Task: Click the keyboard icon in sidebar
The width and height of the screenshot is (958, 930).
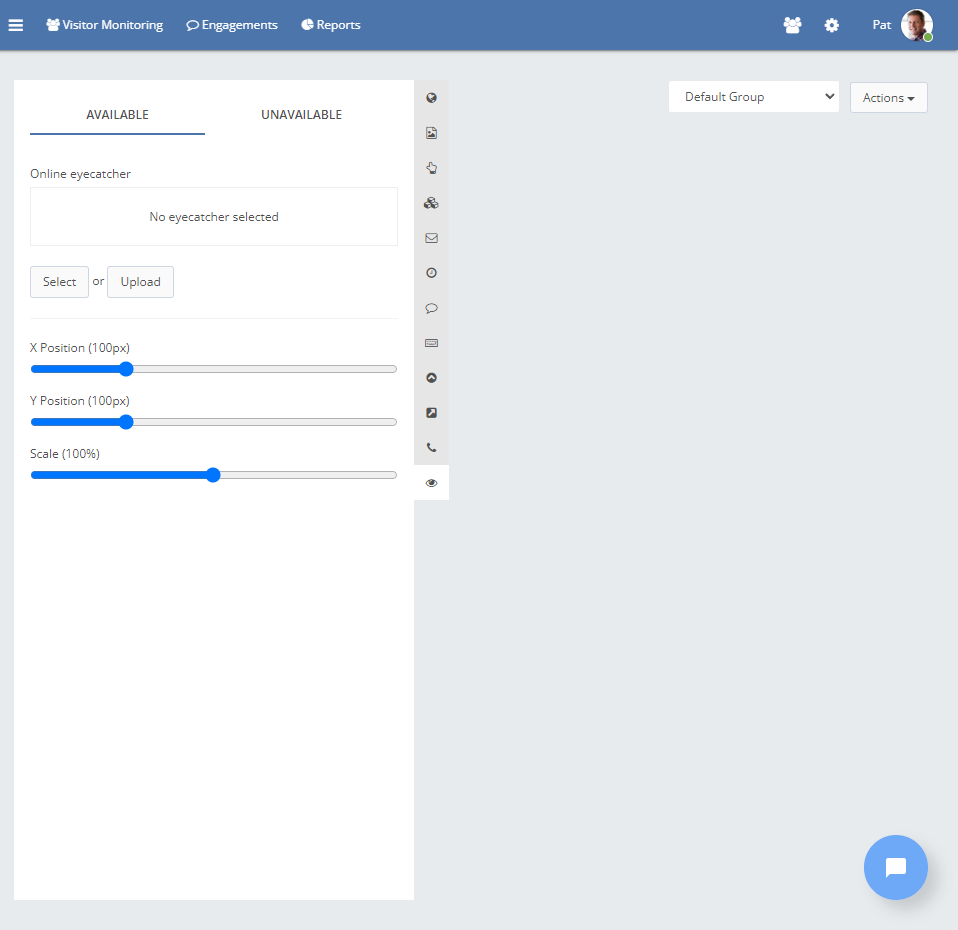Action: coord(431,343)
